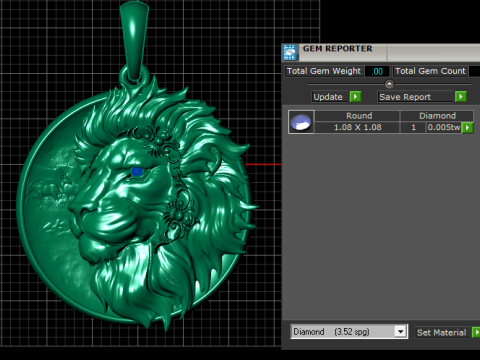
Task: Click the Total Gem Count label
Action: [430, 71]
